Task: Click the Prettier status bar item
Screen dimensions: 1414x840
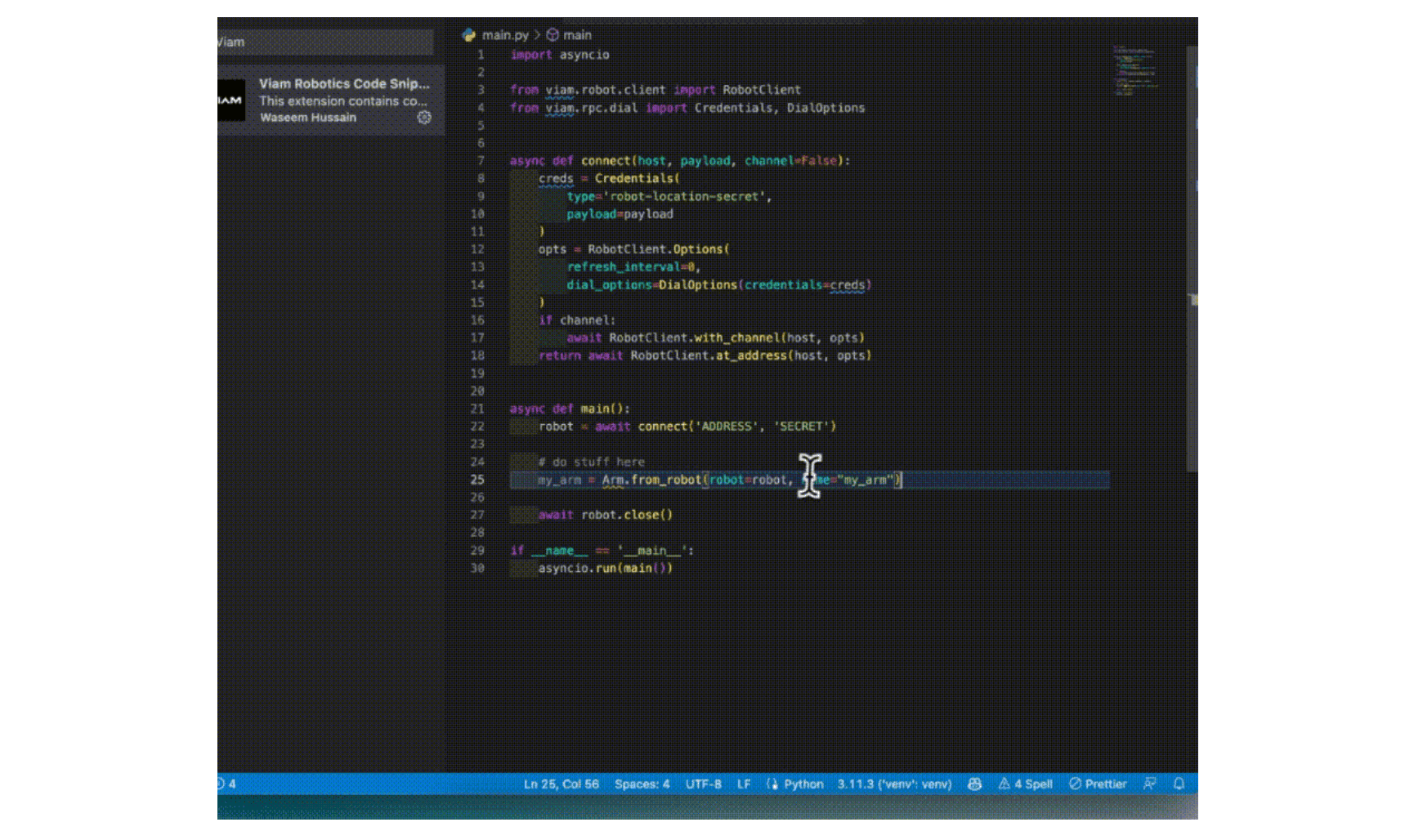Action: coord(1098,784)
